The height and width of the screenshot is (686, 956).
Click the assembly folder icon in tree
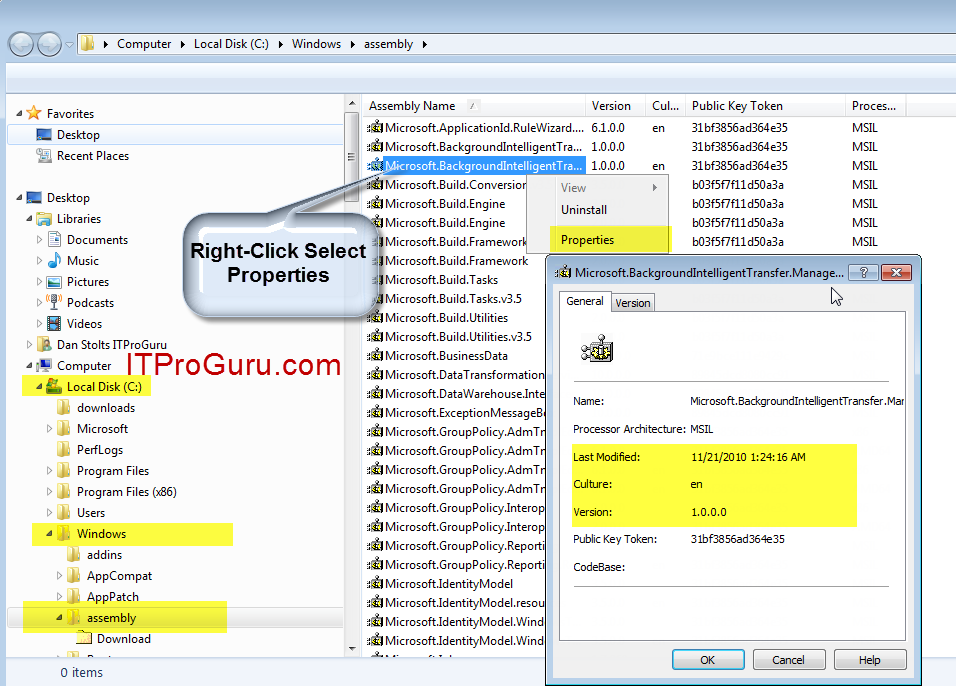[74, 617]
